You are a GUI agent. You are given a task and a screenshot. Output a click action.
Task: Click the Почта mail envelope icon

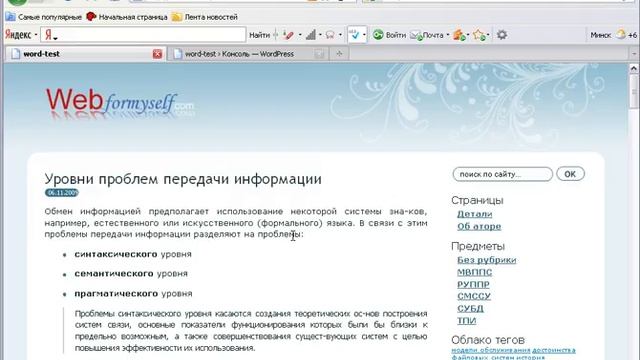(416, 36)
